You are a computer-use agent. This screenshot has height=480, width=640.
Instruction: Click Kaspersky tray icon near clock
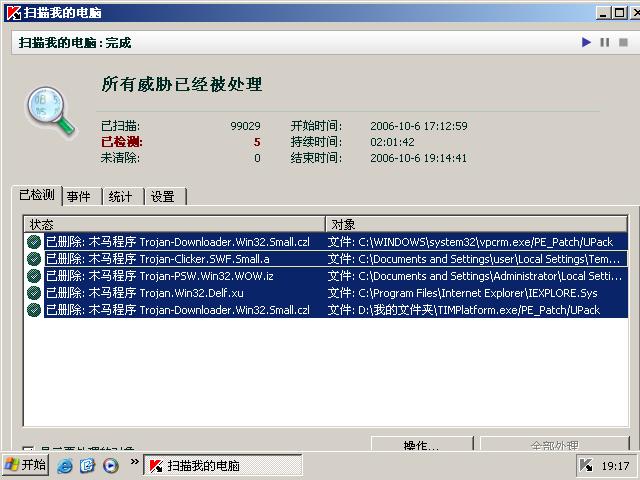pyautogui.click(x=586, y=465)
